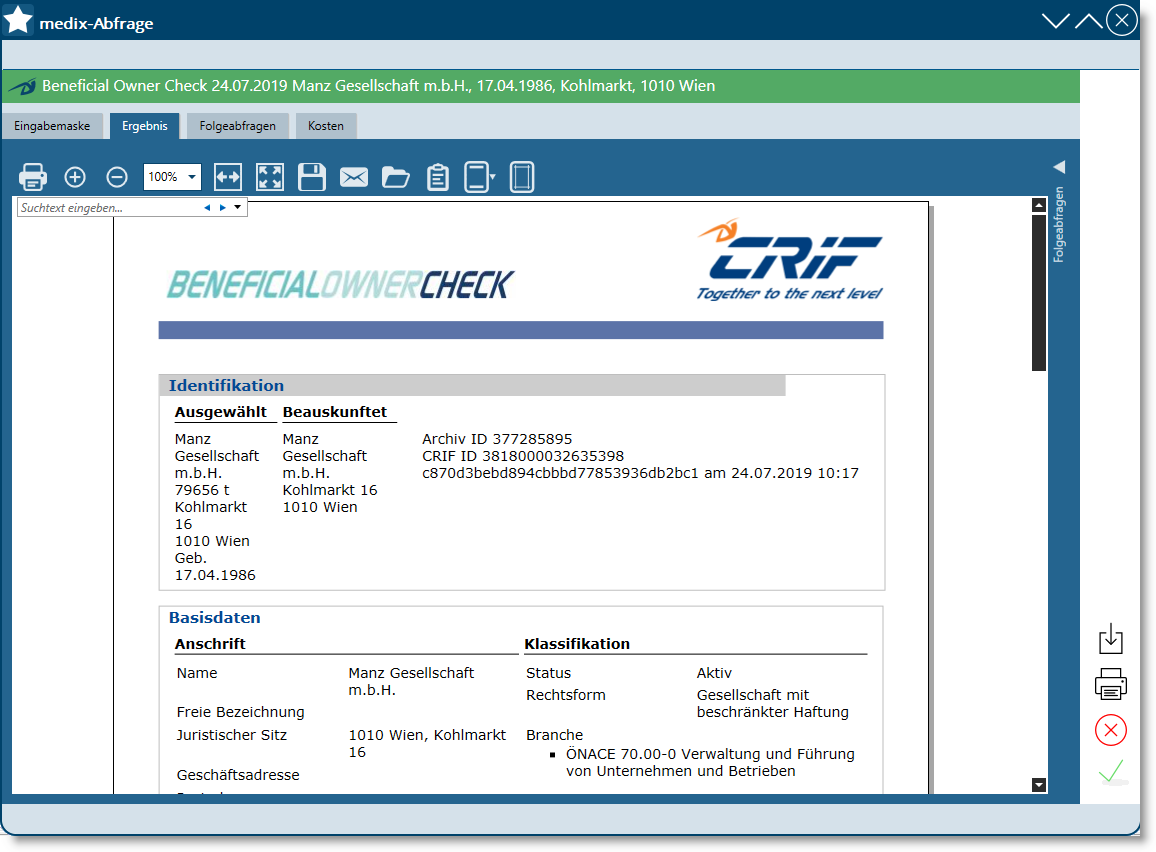Expand the search options dropdown arrow

237,208
